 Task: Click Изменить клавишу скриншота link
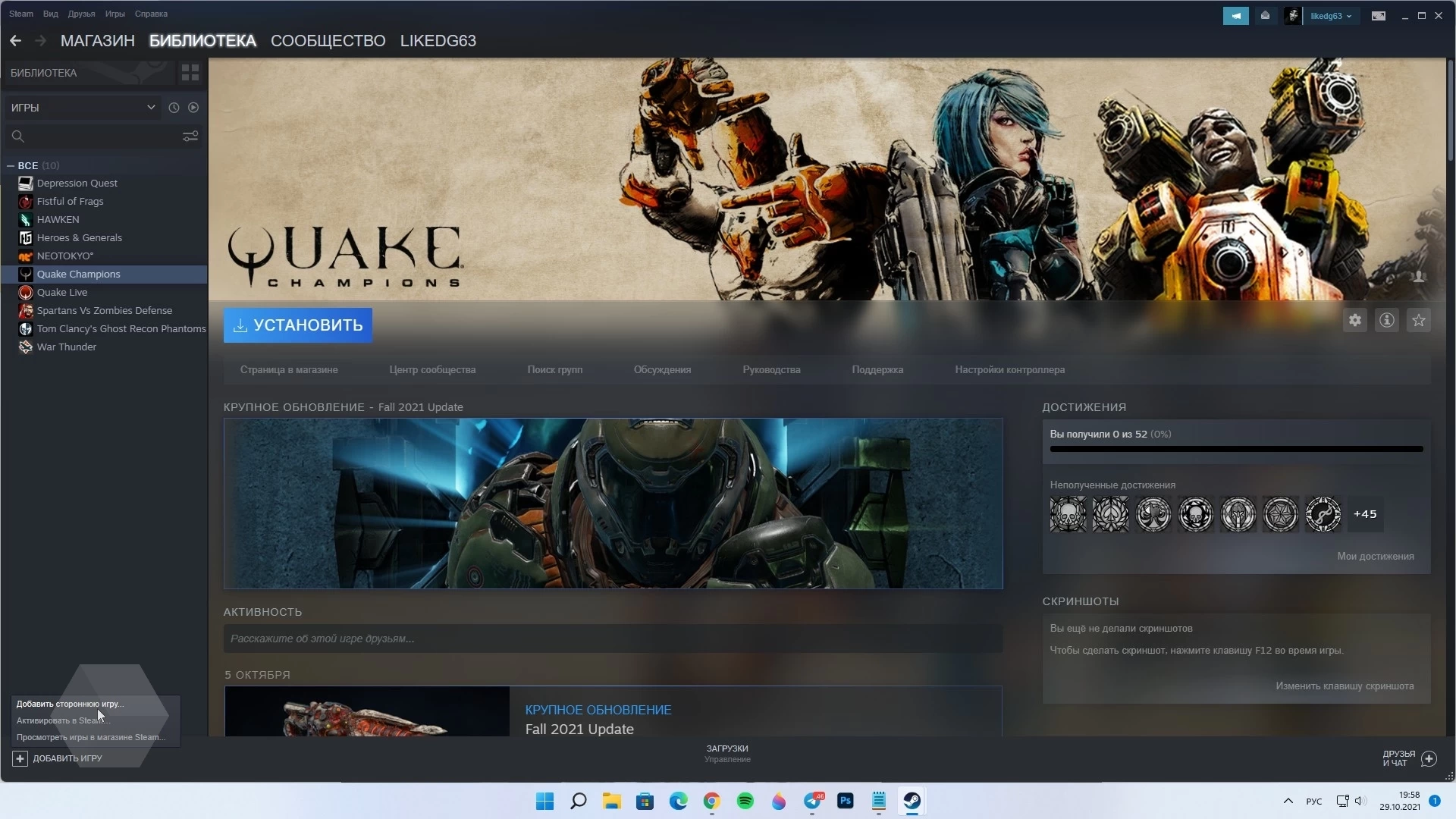point(1345,686)
